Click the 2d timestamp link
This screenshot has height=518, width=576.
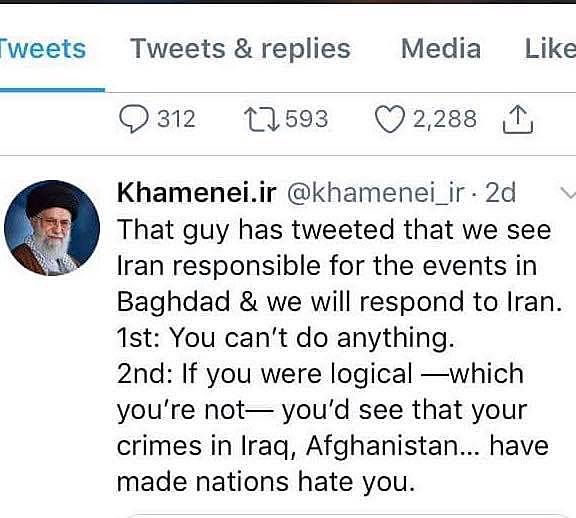pyautogui.click(x=500, y=193)
